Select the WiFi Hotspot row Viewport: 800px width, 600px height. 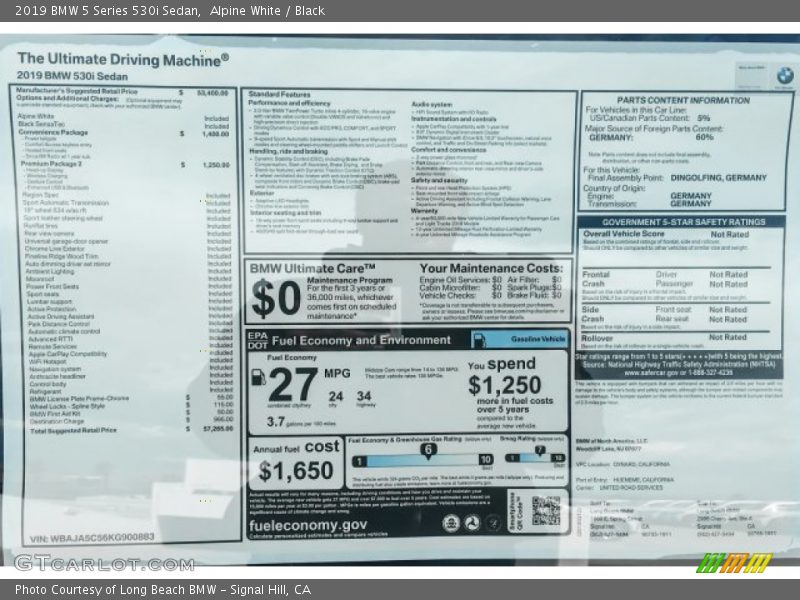pyautogui.click(x=131, y=361)
